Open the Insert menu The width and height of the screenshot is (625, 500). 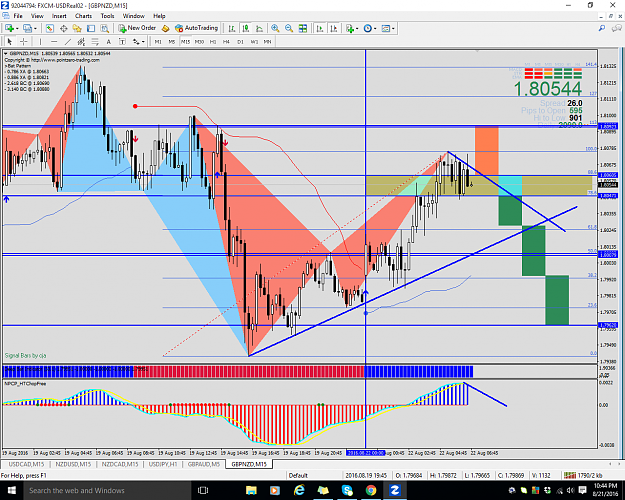(x=59, y=16)
